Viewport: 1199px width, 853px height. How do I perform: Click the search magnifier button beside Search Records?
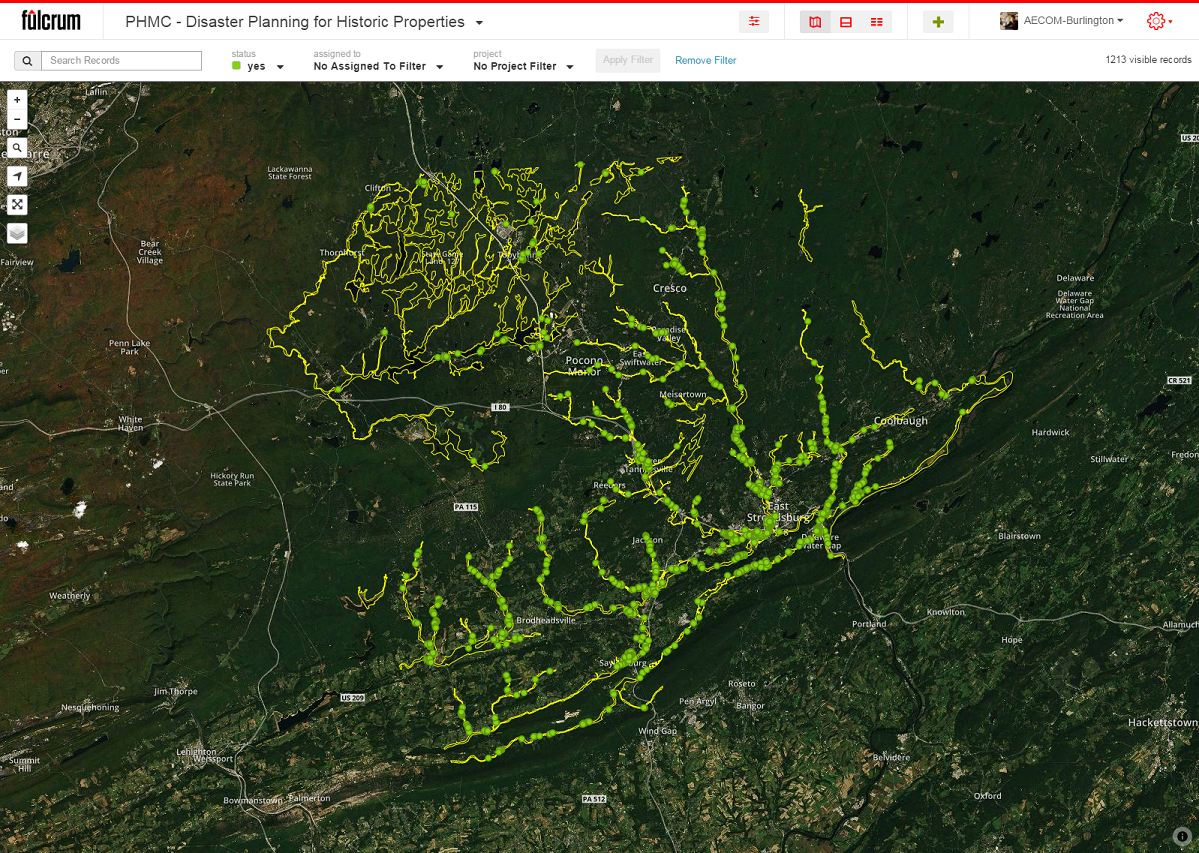27,61
